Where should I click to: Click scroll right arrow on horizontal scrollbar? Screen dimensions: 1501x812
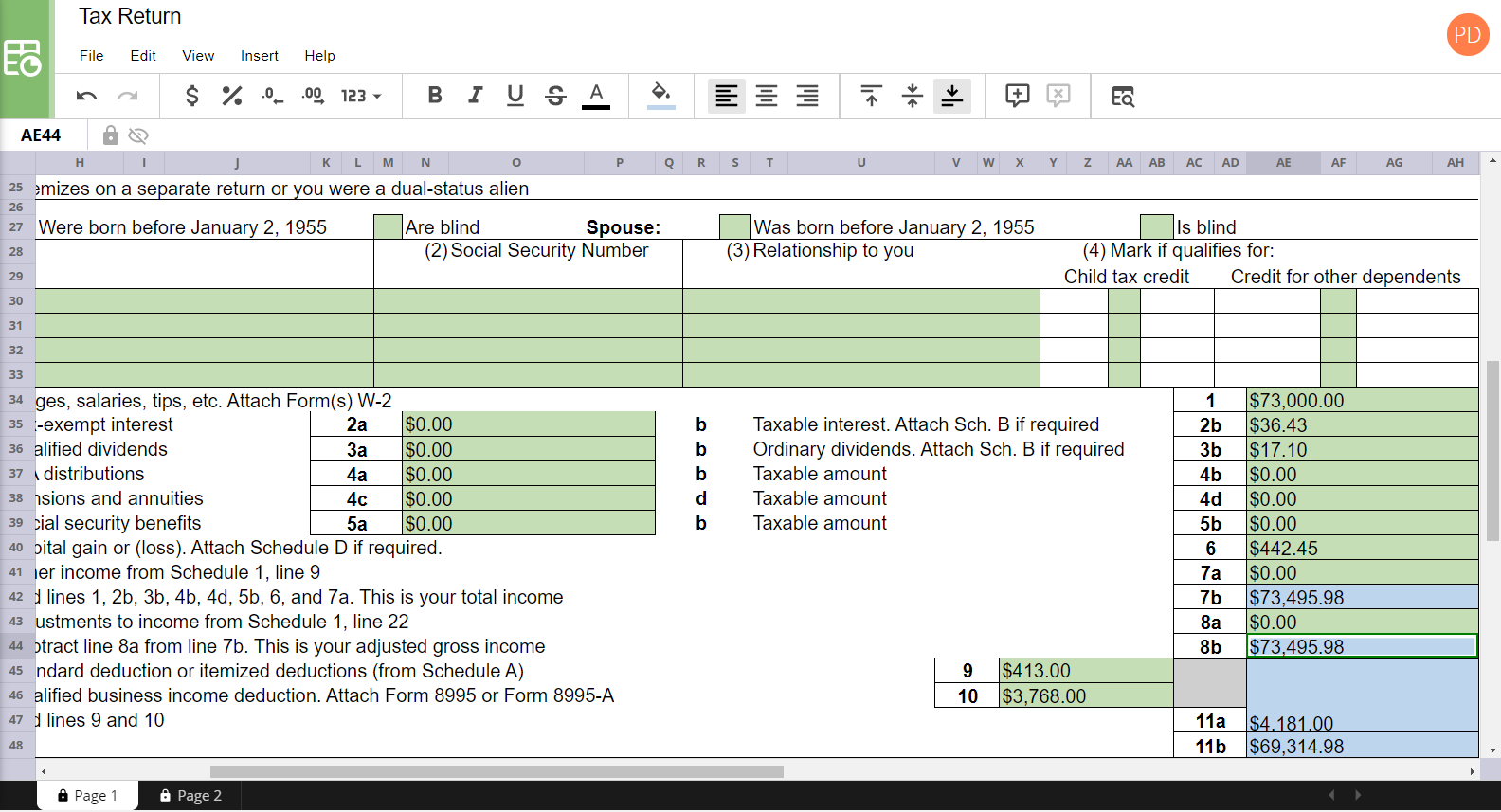click(1472, 772)
